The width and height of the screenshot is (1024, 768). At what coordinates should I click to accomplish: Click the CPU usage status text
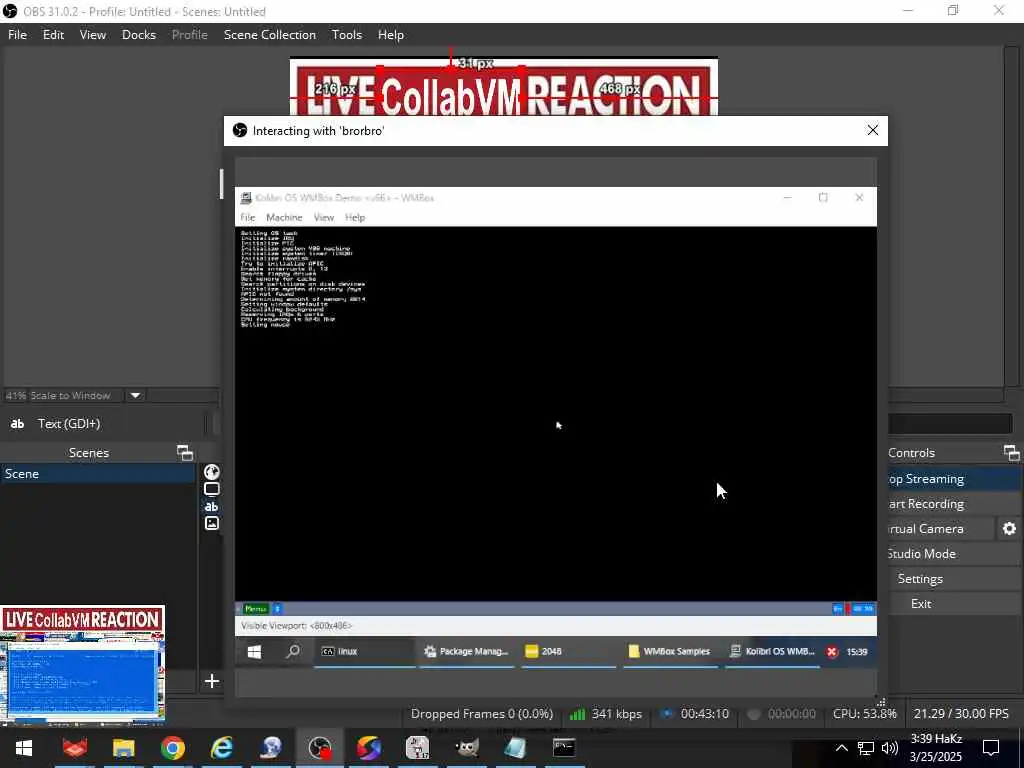point(865,714)
